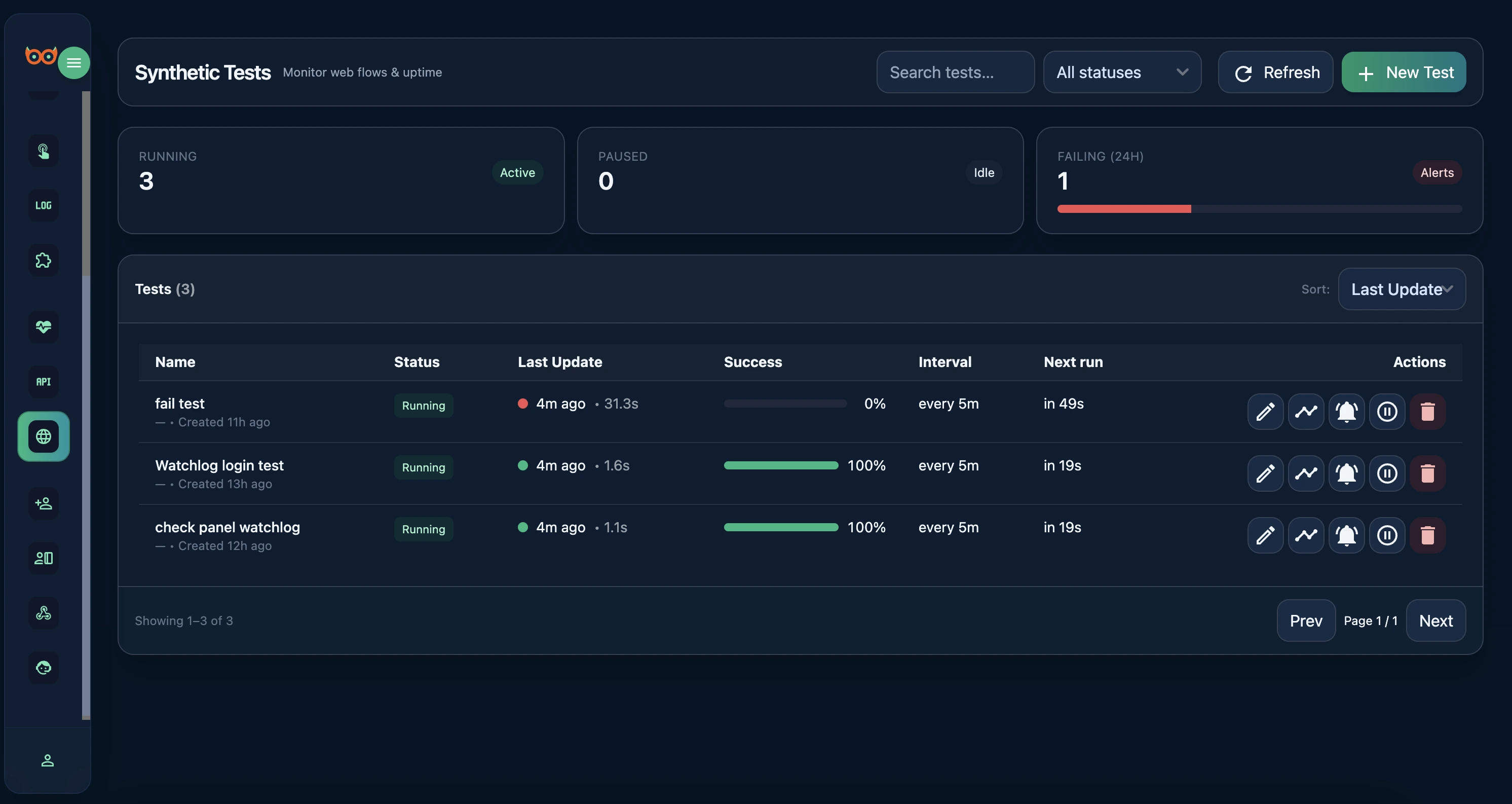Click the Alerts badge on Failing card
The height and width of the screenshot is (804, 1512).
point(1437,173)
